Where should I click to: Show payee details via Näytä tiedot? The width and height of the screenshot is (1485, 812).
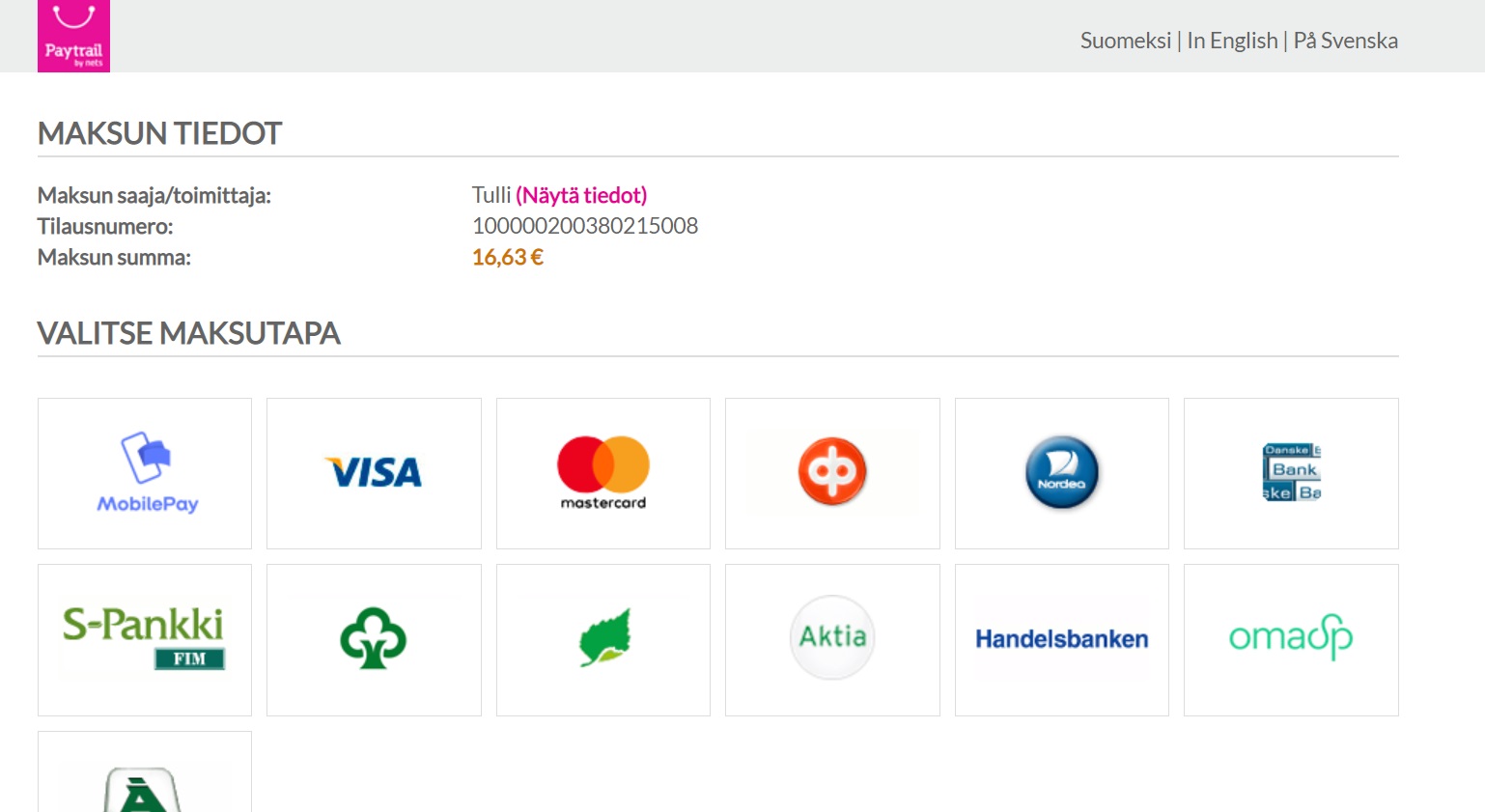pyautogui.click(x=581, y=195)
